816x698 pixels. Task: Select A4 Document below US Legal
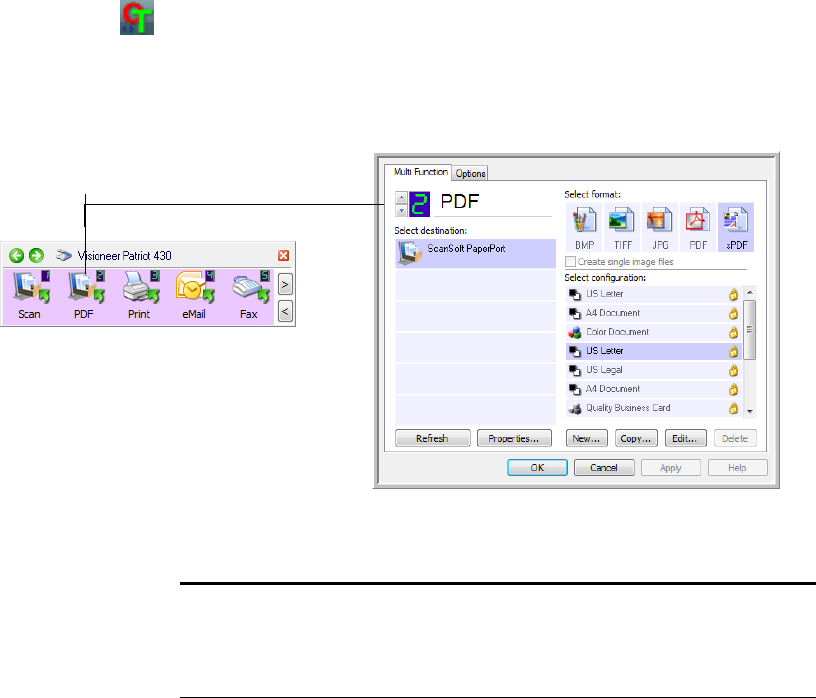654,389
